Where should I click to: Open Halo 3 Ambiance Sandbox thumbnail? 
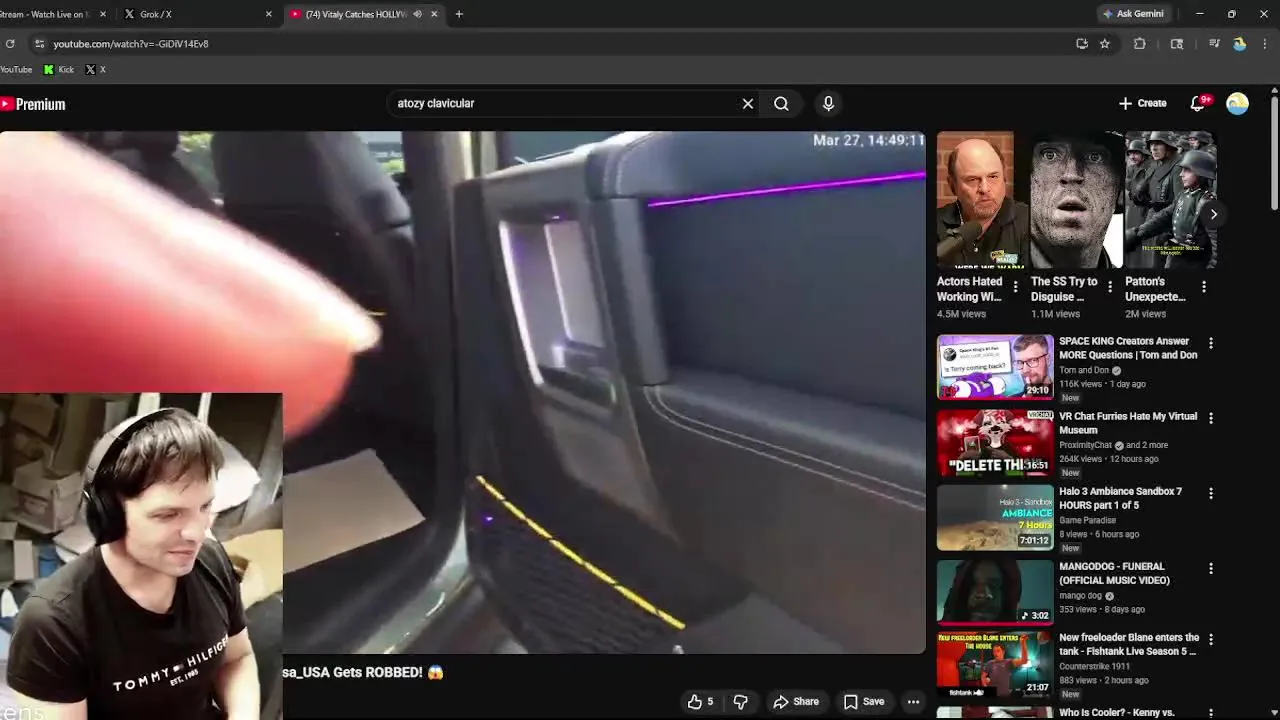tap(995, 518)
